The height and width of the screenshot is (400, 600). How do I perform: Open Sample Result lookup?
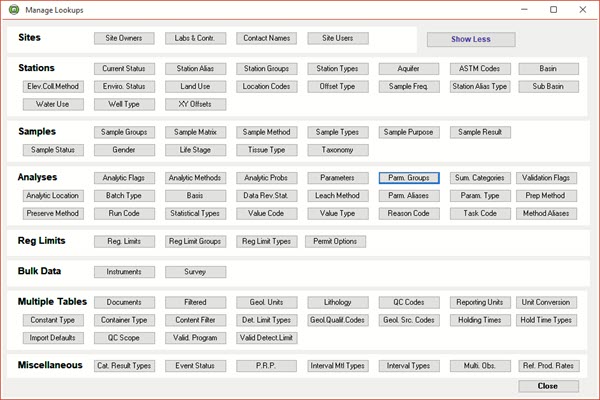480,132
